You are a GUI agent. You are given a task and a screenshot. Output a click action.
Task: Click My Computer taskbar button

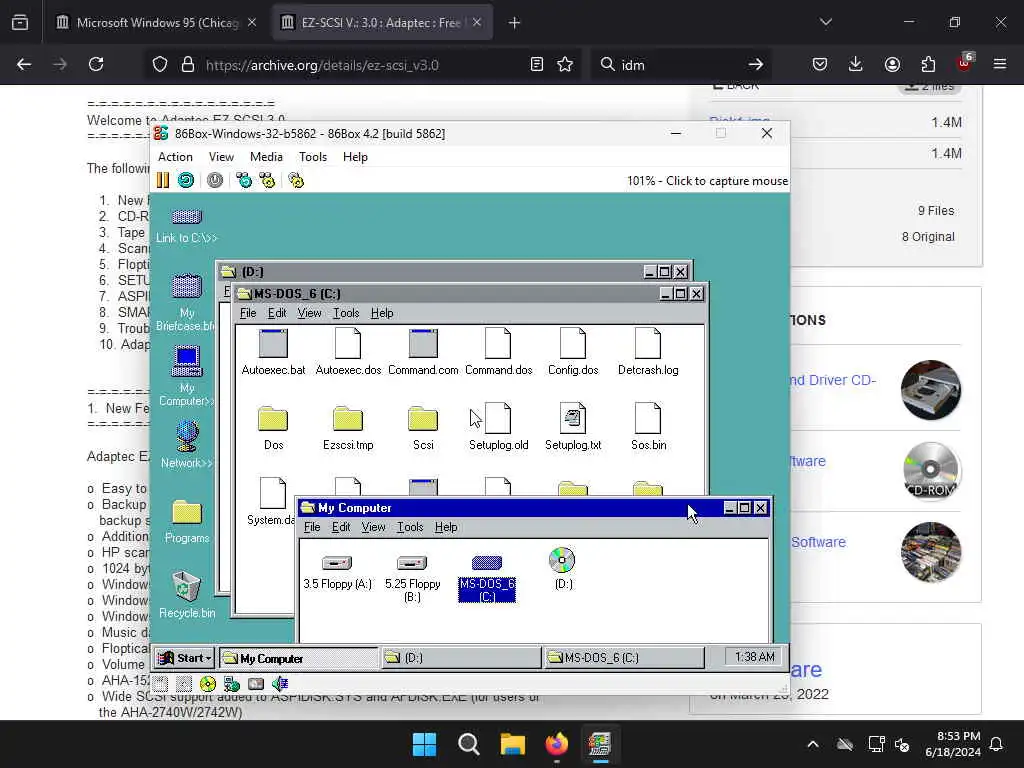[299, 658]
